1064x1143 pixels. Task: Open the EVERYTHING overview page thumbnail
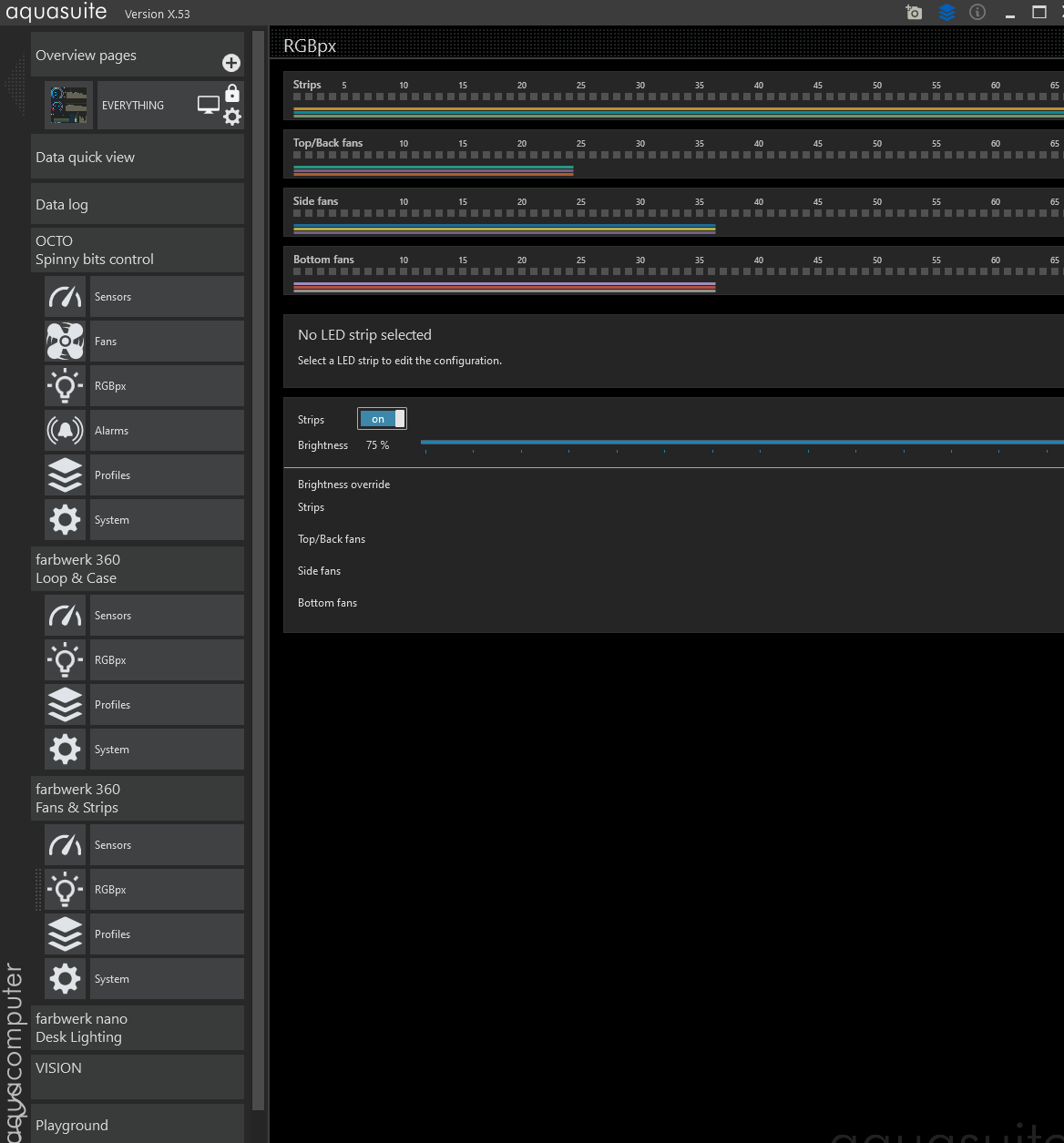click(69, 106)
